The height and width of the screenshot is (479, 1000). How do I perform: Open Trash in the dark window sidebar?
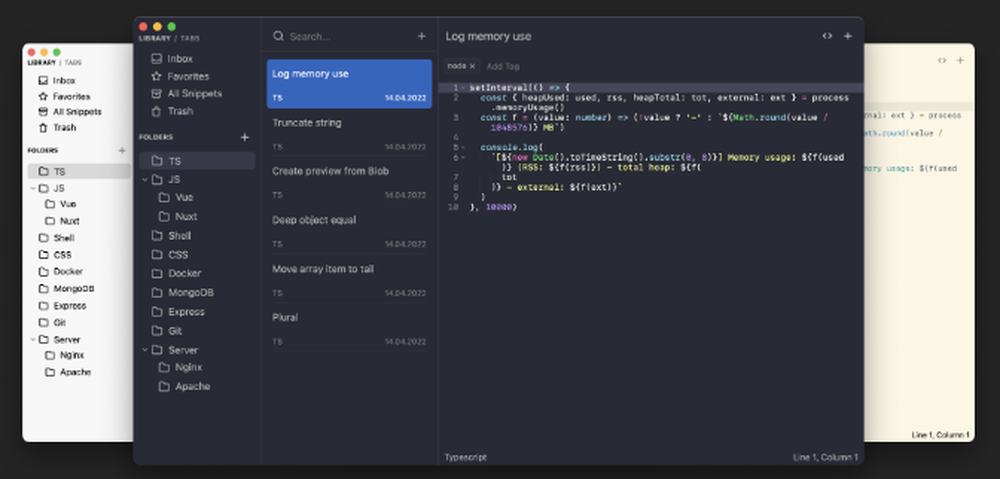pyautogui.click(x=172, y=111)
